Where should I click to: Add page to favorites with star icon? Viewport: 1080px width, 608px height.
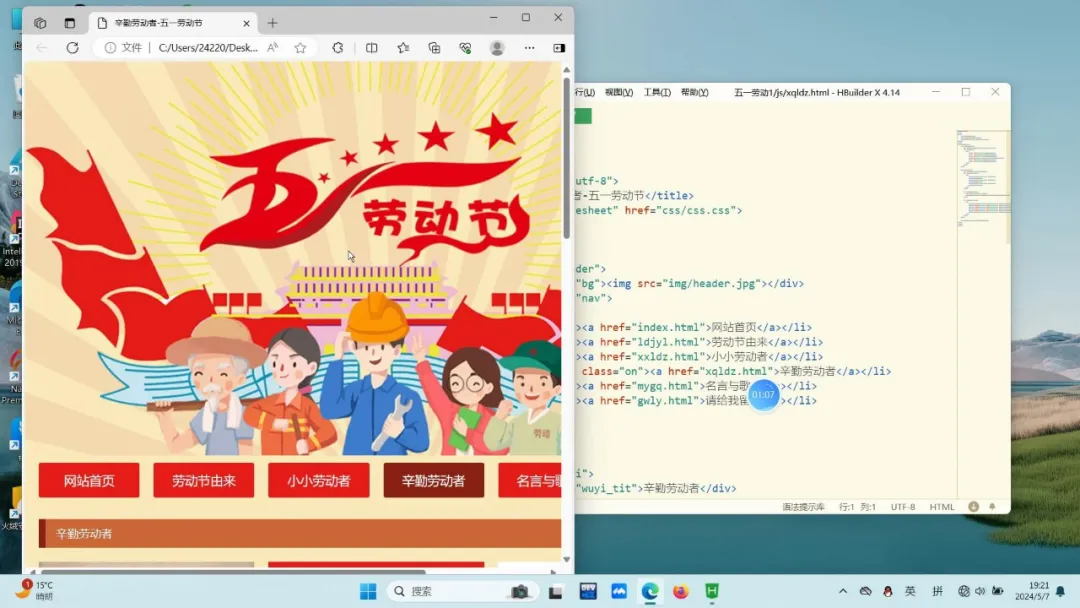[x=300, y=48]
